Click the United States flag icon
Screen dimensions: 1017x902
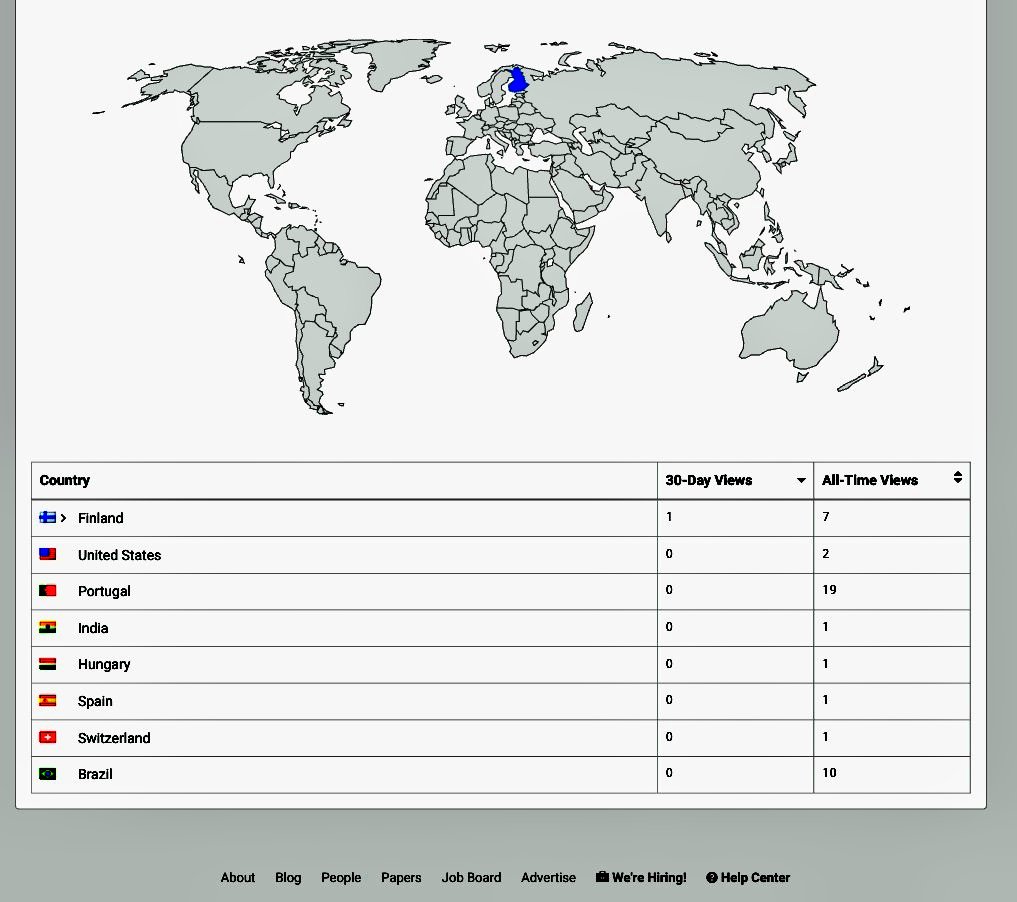(x=47, y=554)
